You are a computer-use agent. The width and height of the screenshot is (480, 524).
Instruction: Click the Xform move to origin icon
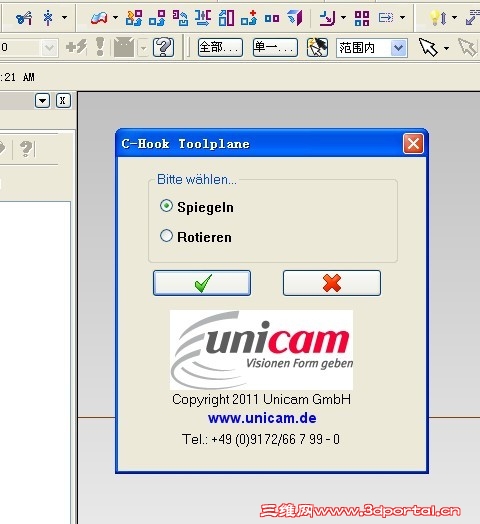tap(249, 17)
